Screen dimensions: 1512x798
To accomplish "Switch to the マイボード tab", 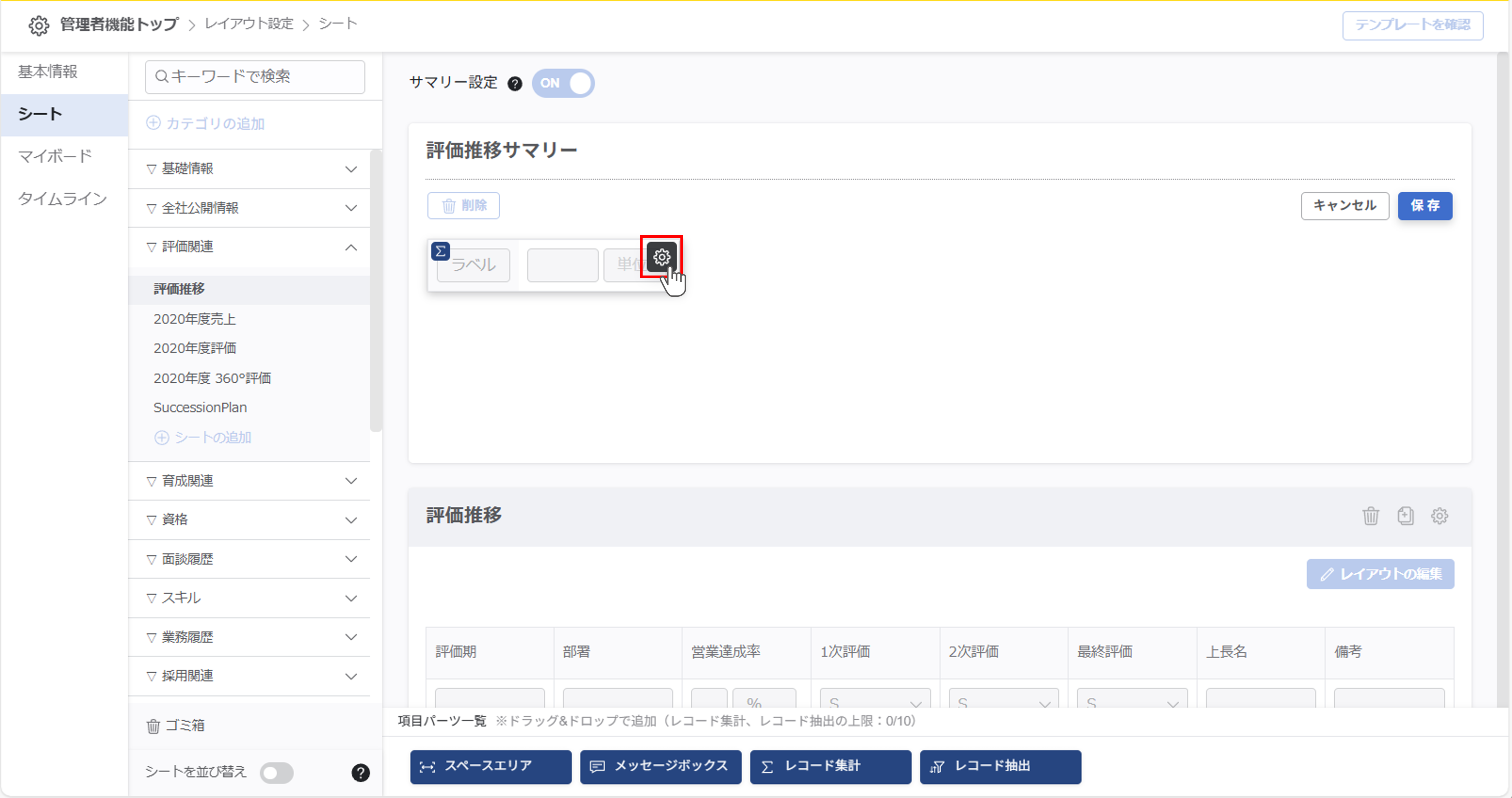I will (x=55, y=156).
